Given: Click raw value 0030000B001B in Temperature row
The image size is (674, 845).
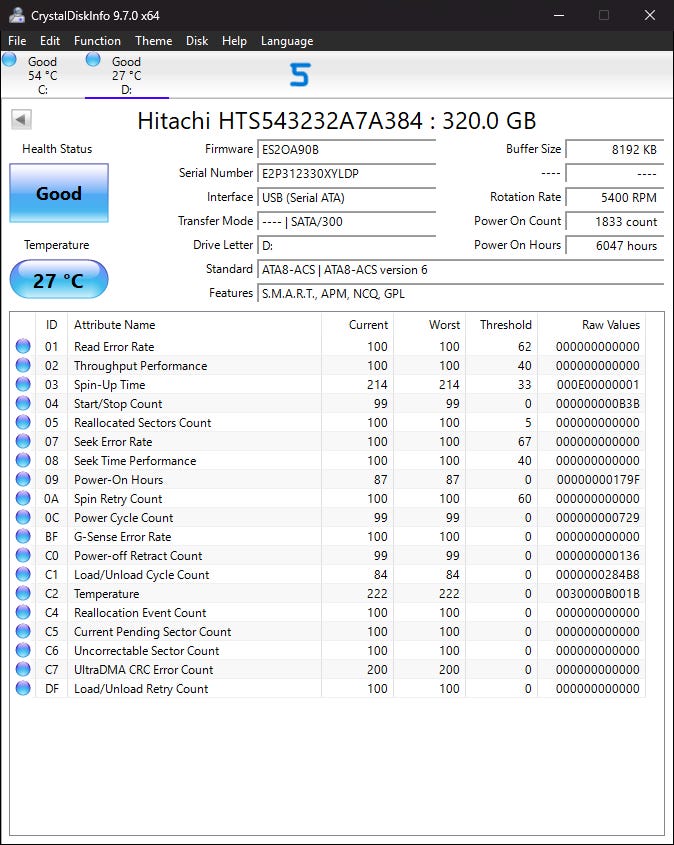Looking at the screenshot, I should [x=598, y=593].
